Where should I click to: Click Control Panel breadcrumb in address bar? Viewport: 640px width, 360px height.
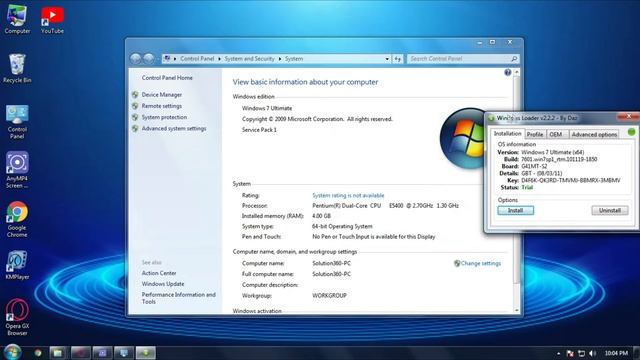[x=197, y=59]
